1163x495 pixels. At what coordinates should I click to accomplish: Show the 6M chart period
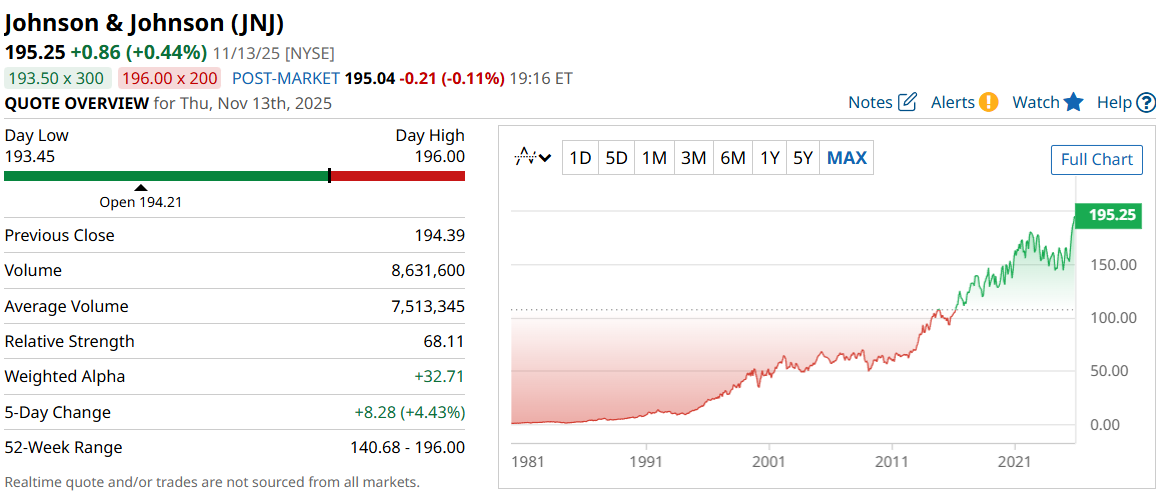click(x=733, y=158)
